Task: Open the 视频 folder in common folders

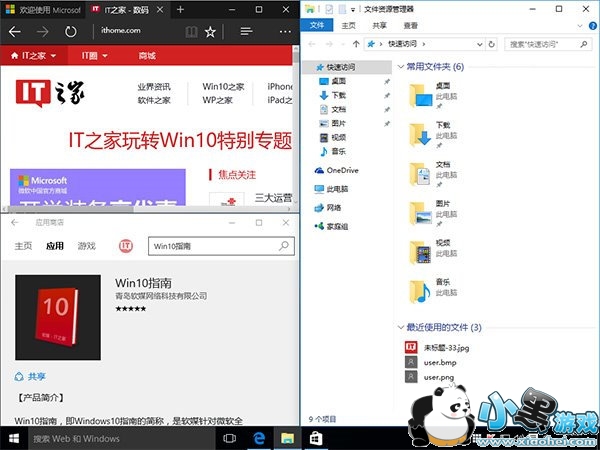Action: (433, 252)
